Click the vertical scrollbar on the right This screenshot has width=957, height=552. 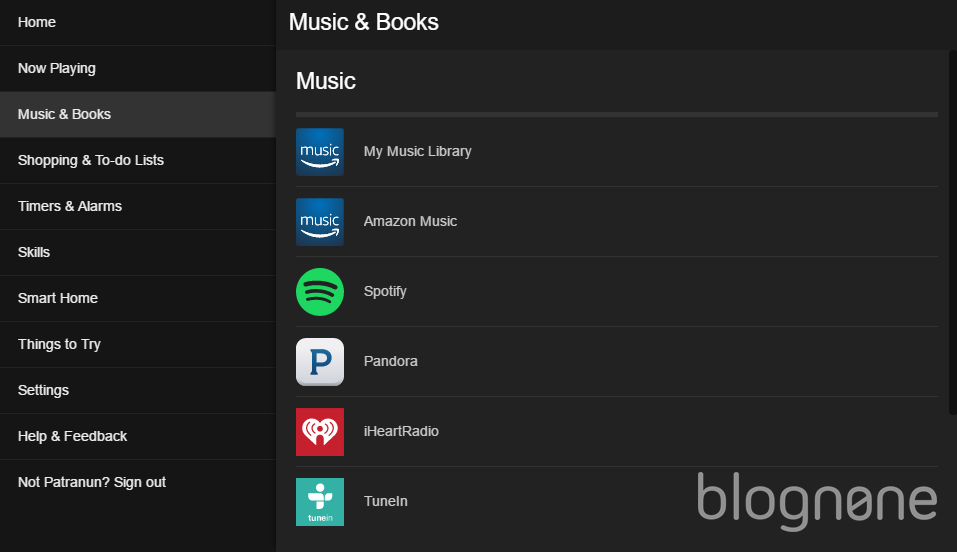[953, 233]
